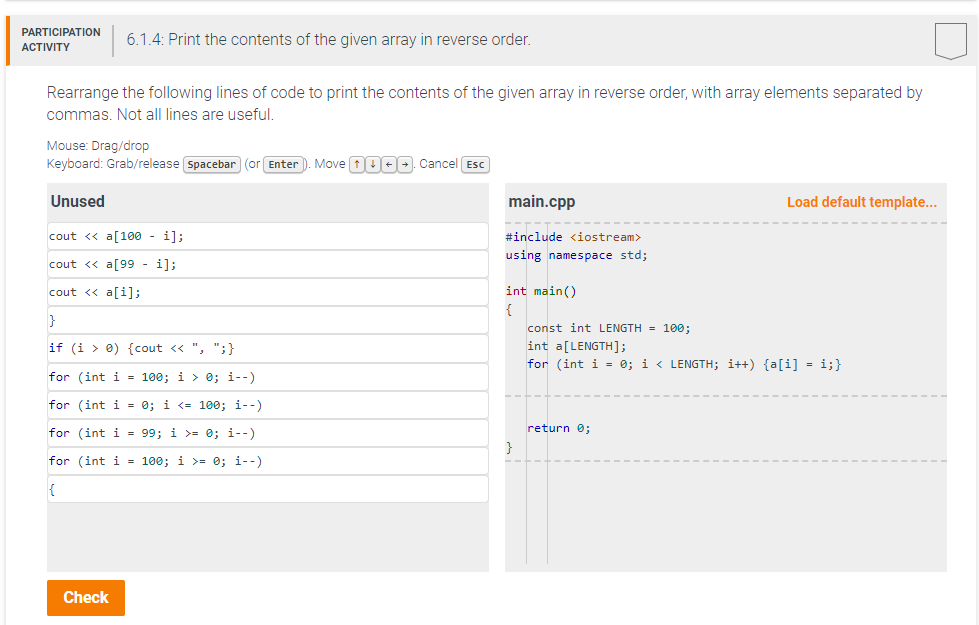Image resolution: width=979 pixels, height=625 pixels.
Task: Select 'for (int i = 100; i >= 0; i--)' block
Action: tap(268, 461)
